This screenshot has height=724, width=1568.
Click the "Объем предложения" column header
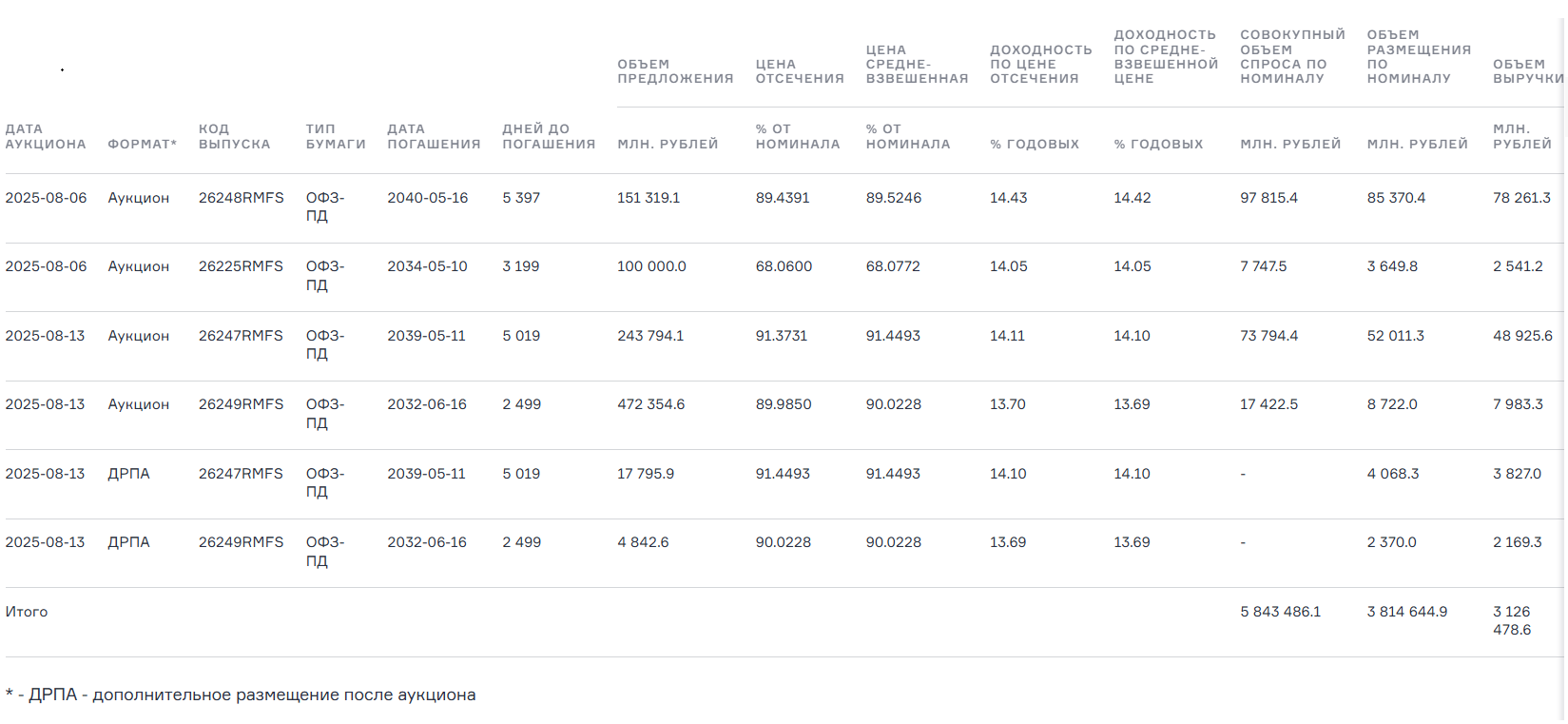(674, 71)
